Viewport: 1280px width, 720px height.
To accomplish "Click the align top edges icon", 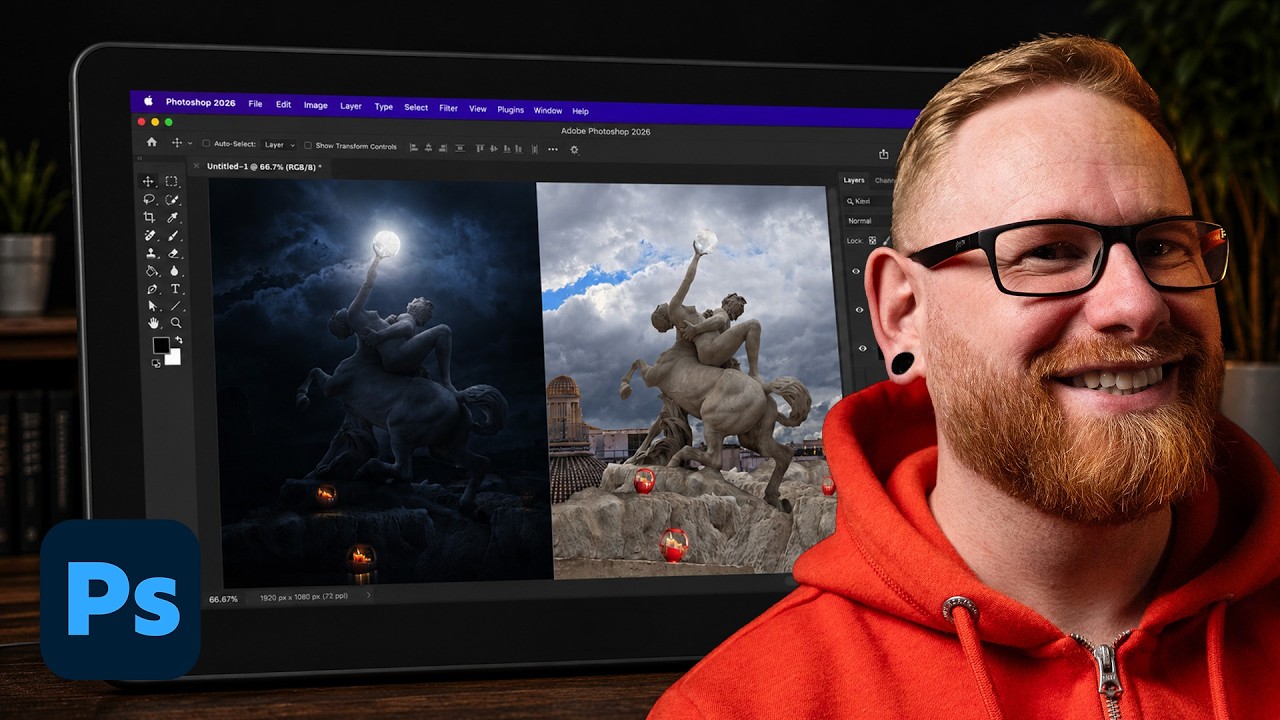I will point(480,148).
